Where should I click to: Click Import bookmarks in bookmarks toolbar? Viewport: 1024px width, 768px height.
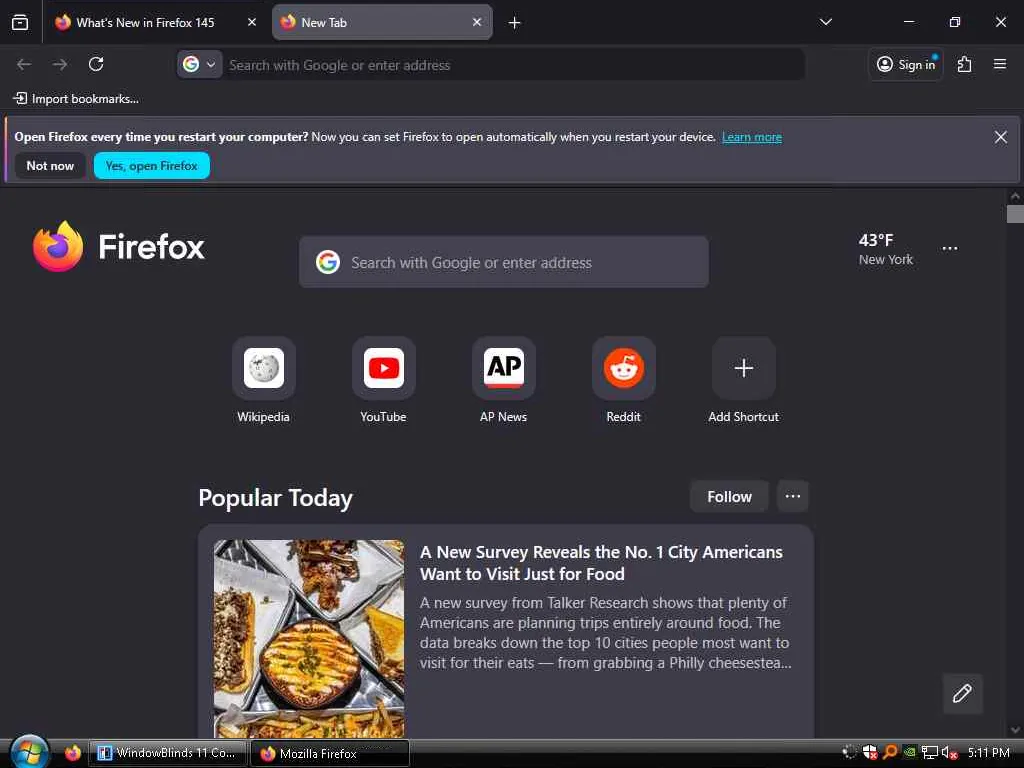click(76, 99)
